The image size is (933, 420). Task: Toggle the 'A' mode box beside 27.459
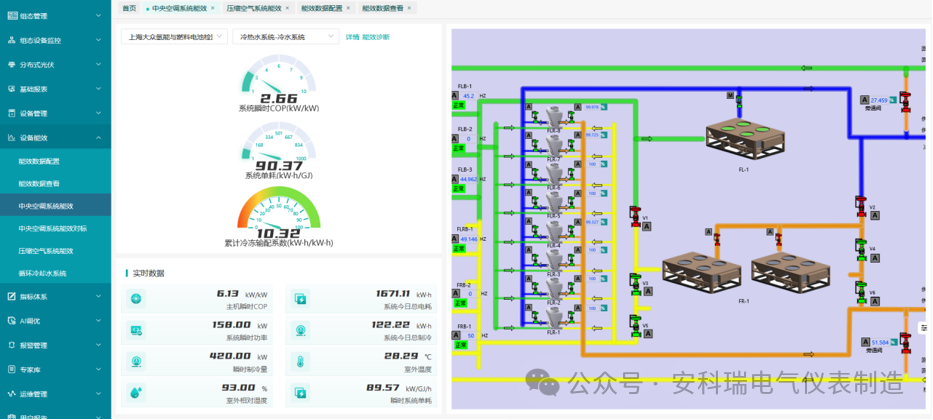[x=865, y=100]
